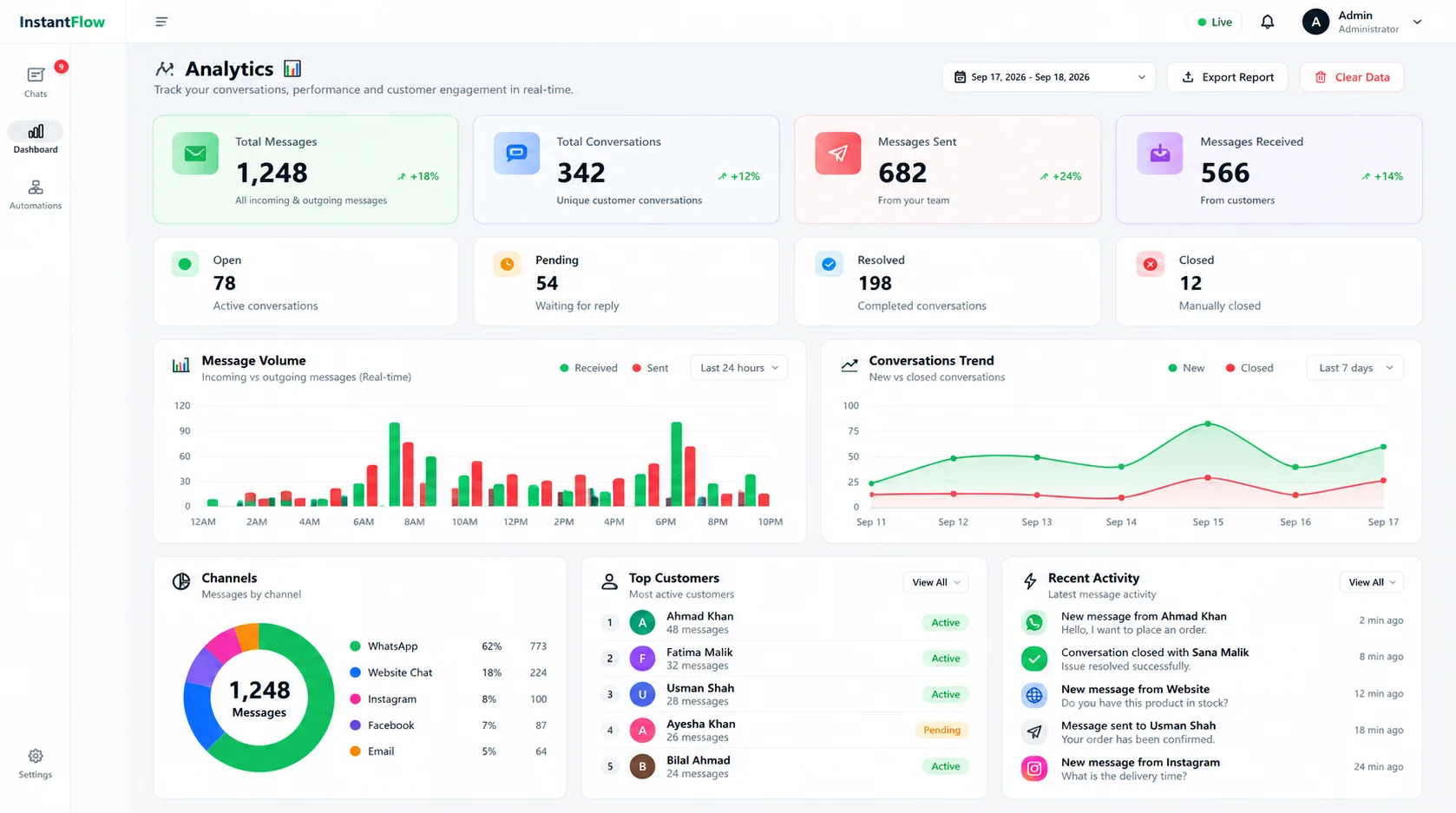The height and width of the screenshot is (813, 1456).
Task: Open notifications bell icon
Action: click(x=1268, y=22)
